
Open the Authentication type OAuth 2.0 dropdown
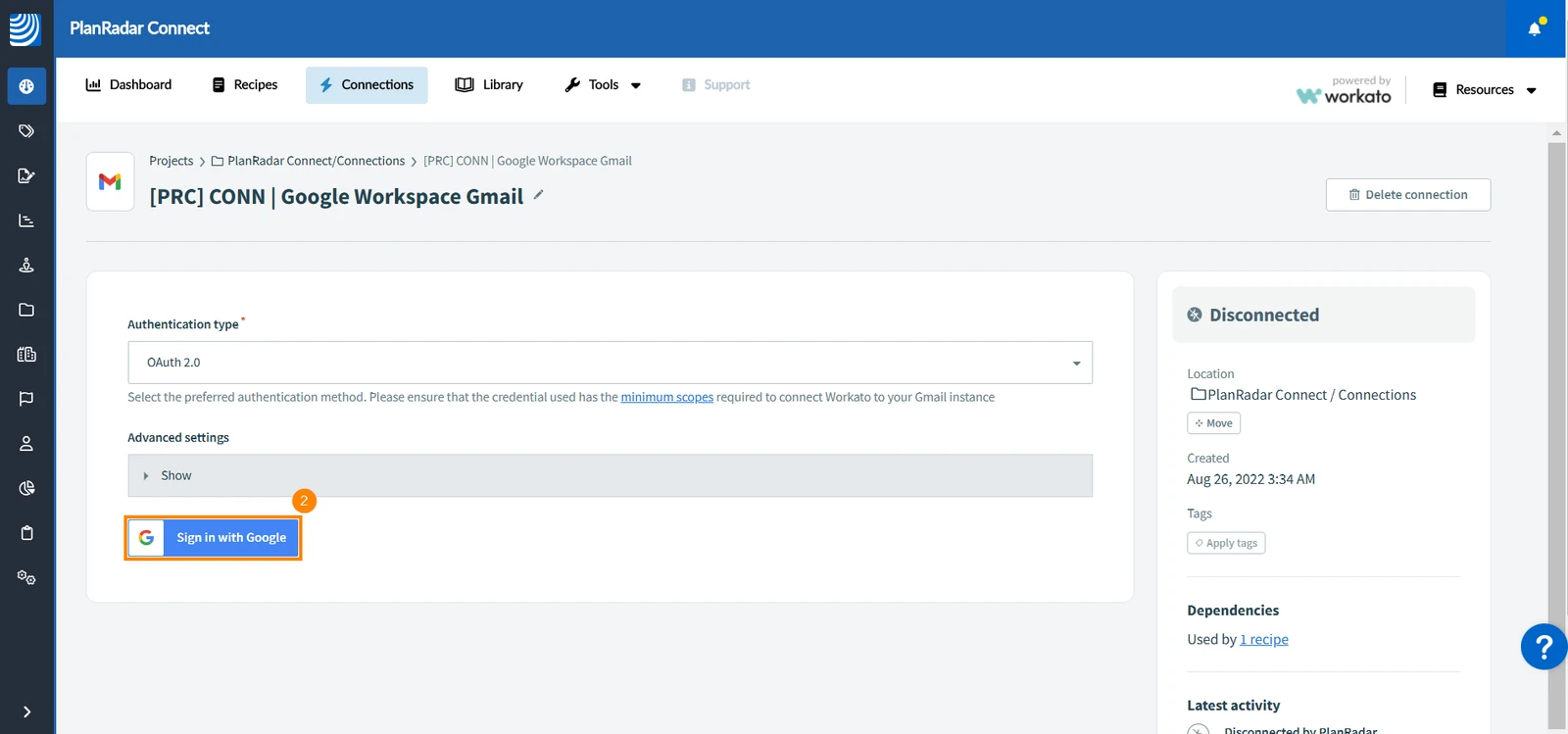point(610,363)
